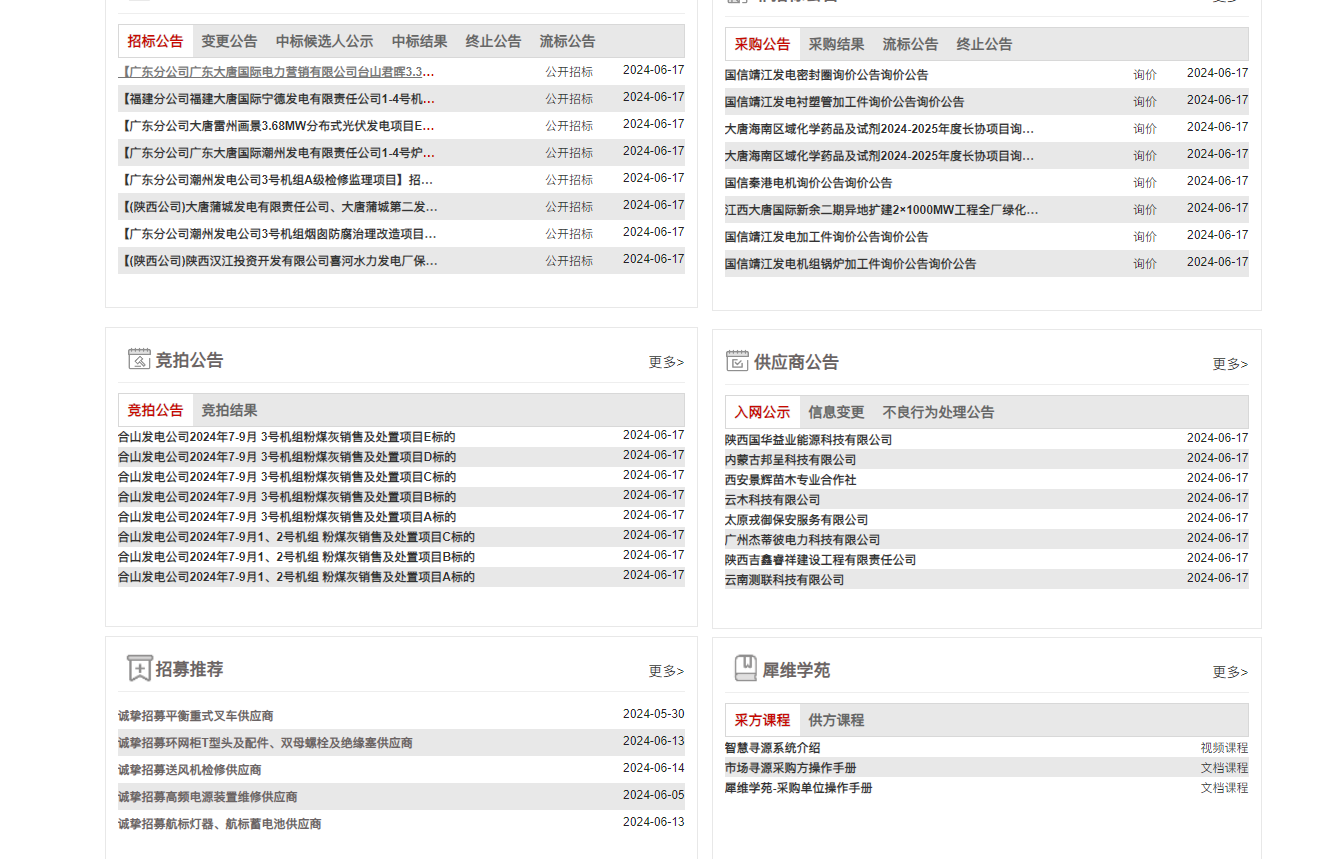Viewport: 1341px width, 859px height.
Task: Open 国信靖江发电衬塑管加工件询价公告
Action: 845,102
